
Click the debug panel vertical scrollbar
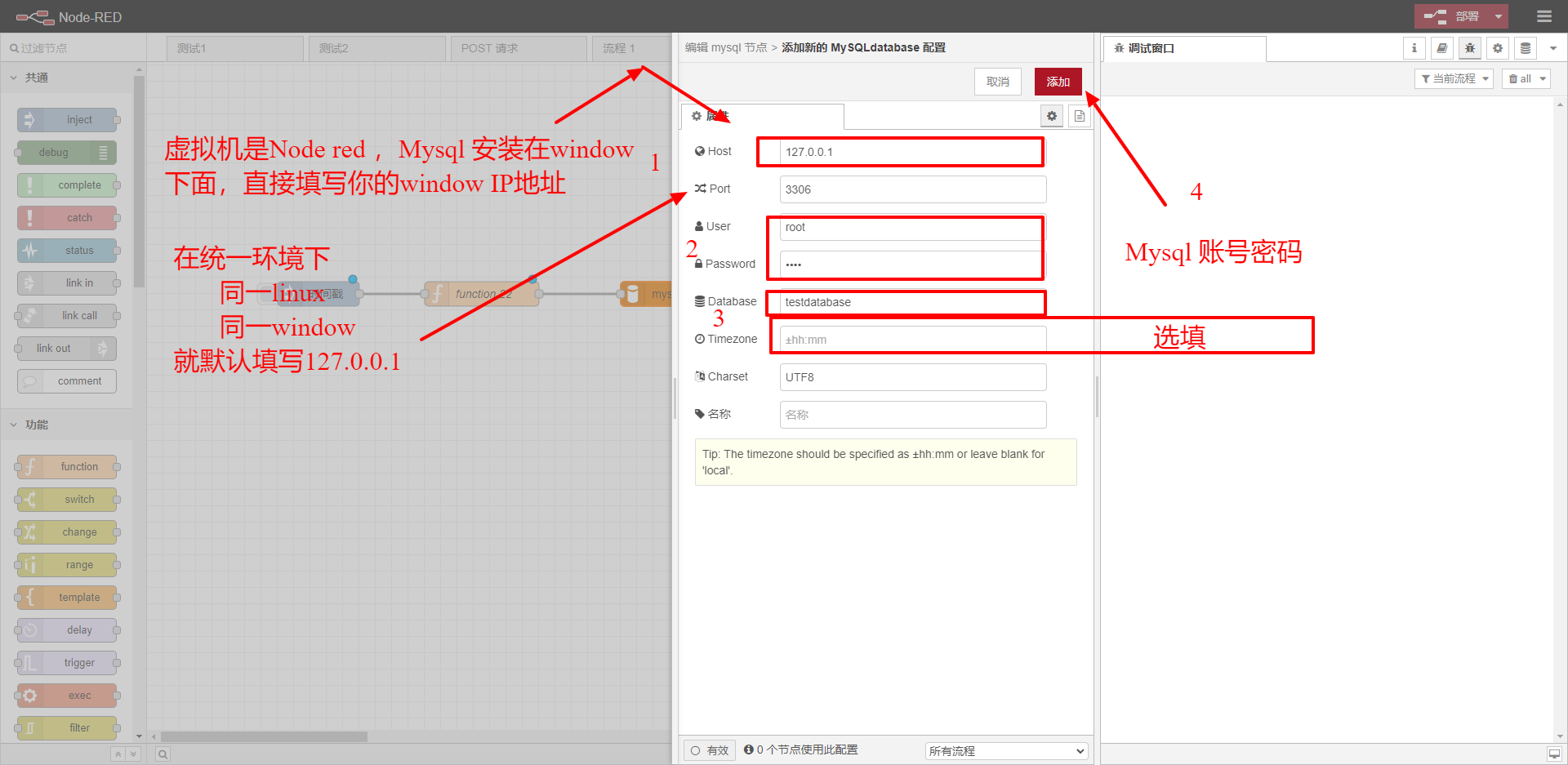point(1561,419)
